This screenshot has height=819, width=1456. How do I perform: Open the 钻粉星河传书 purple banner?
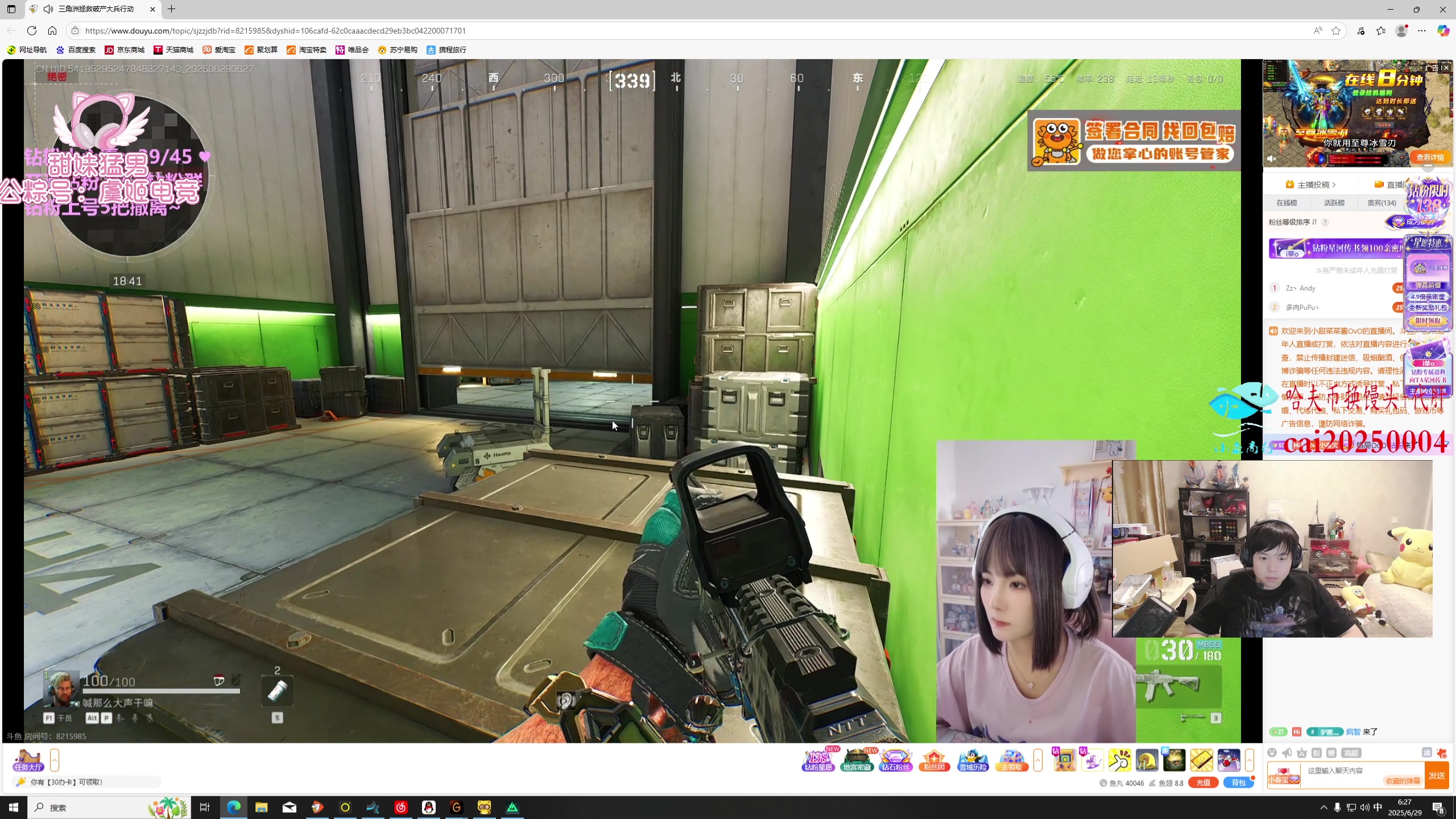click(1337, 249)
